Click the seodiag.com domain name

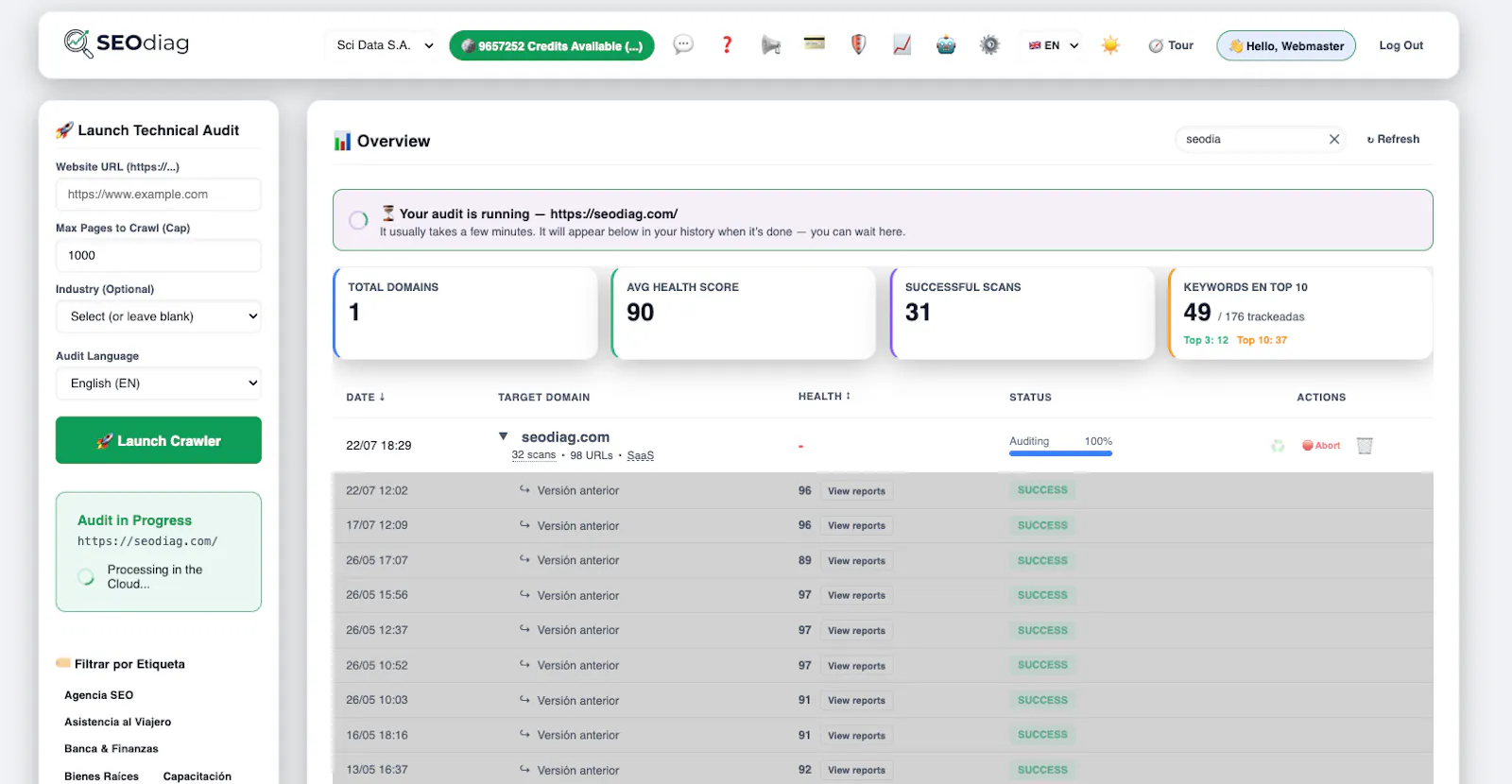coord(565,437)
